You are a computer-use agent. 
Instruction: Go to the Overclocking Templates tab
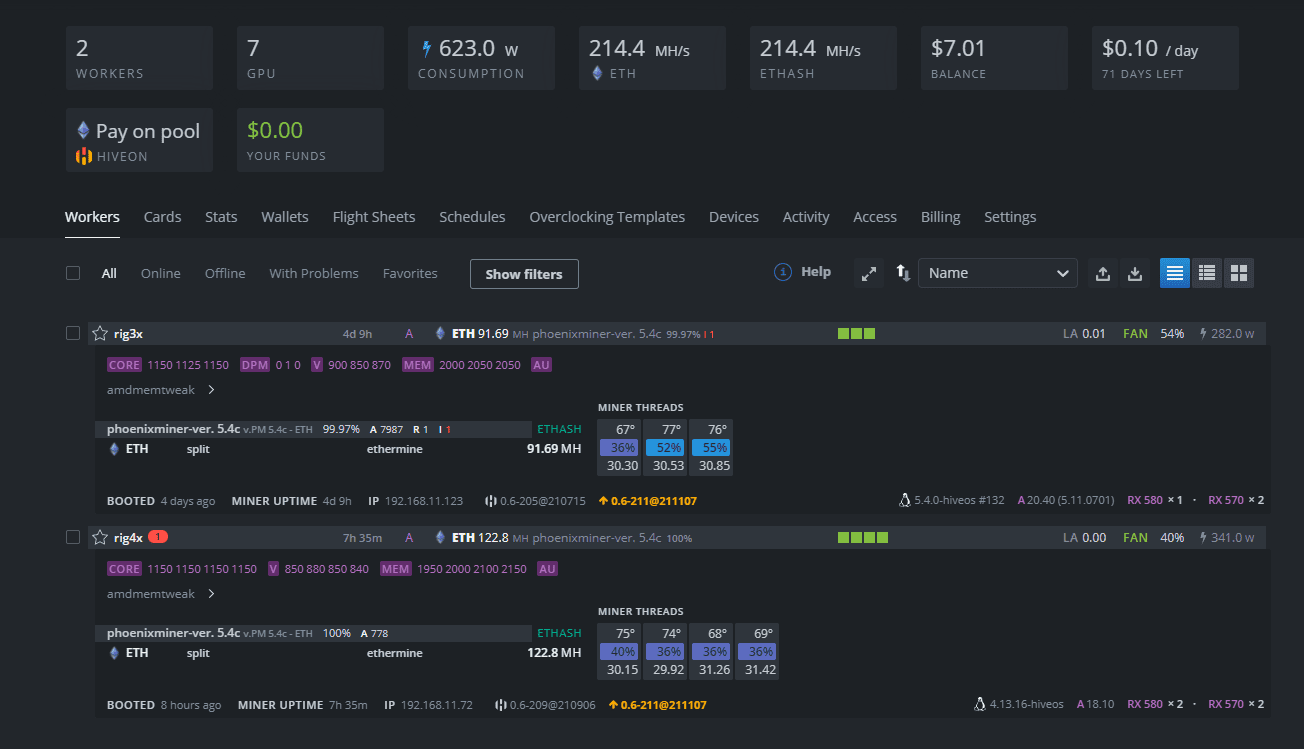click(x=607, y=217)
